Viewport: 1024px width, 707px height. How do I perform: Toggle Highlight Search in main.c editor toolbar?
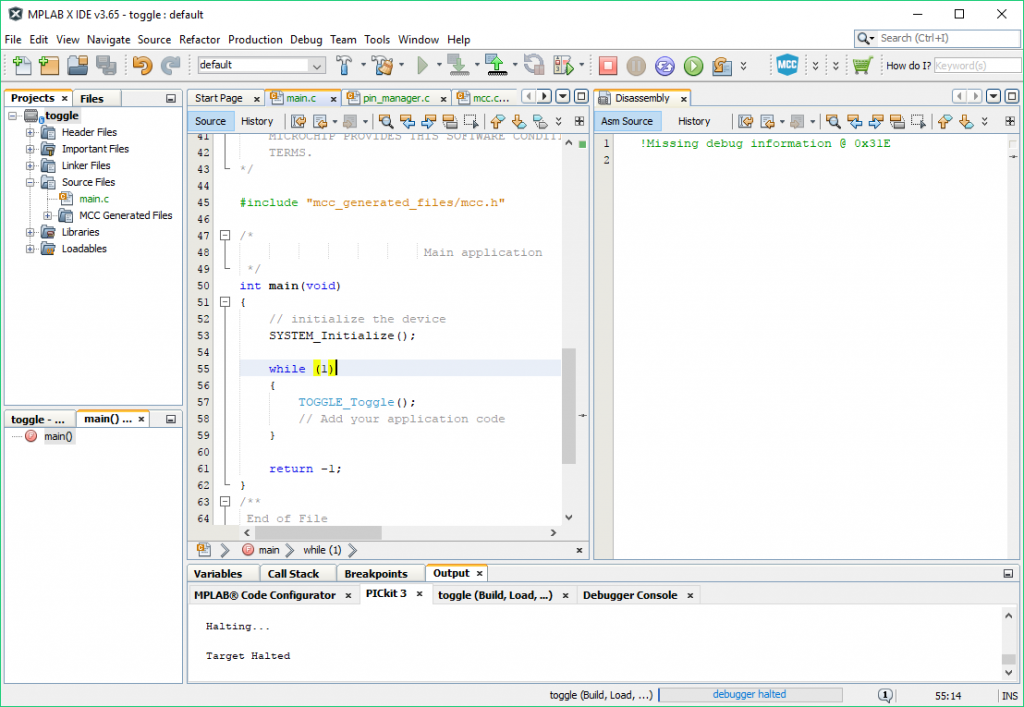point(449,121)
